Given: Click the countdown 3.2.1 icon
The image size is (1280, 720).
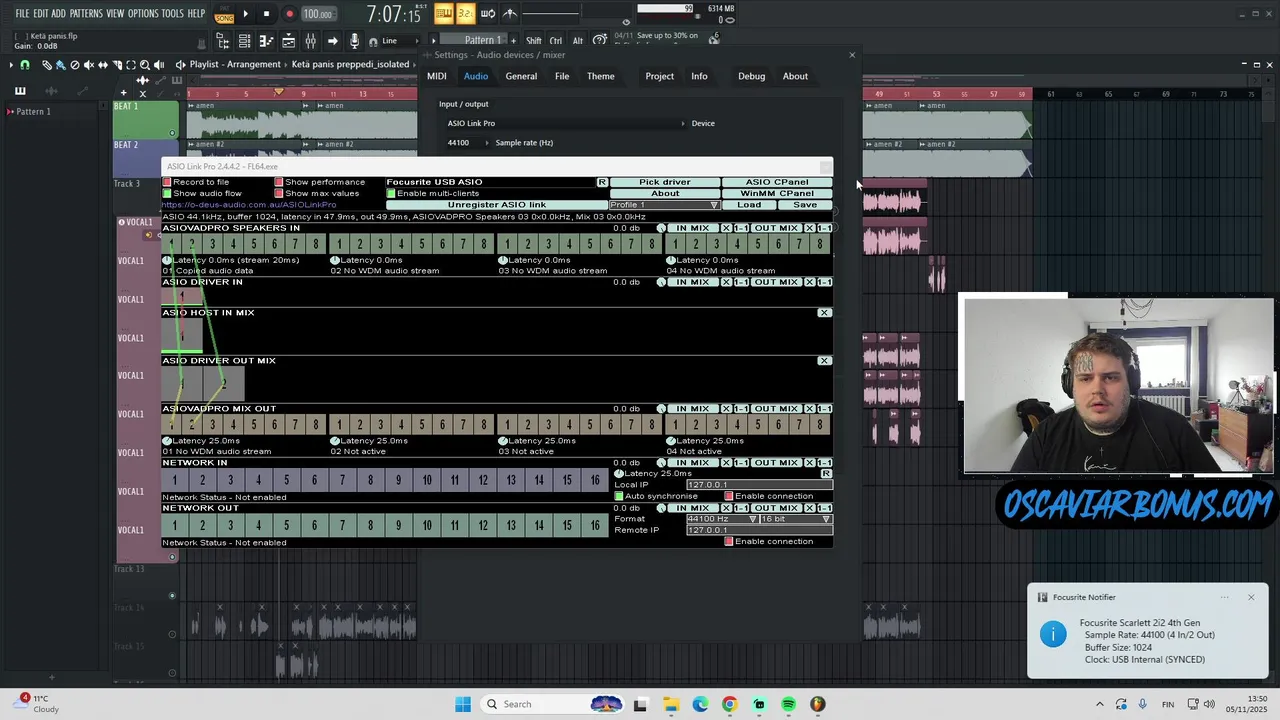Looking at the screenshot, I should [466, 14].
